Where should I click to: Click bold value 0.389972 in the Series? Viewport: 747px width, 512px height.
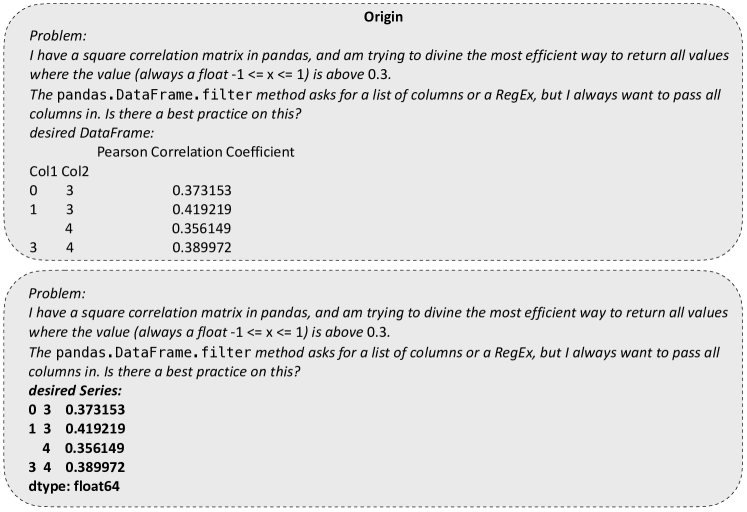coord(95,467)
